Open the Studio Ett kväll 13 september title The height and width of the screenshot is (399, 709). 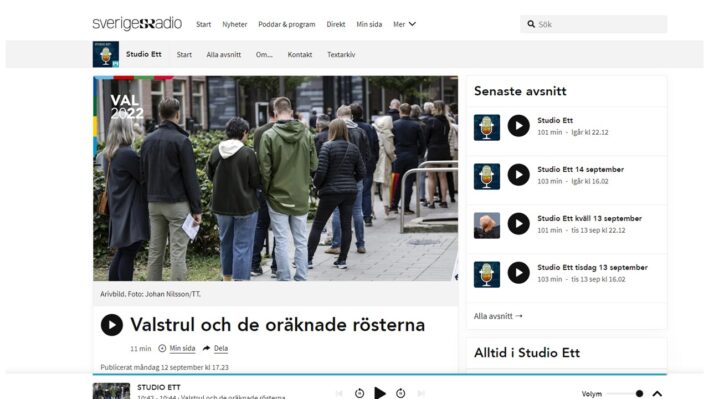(590, 218)
